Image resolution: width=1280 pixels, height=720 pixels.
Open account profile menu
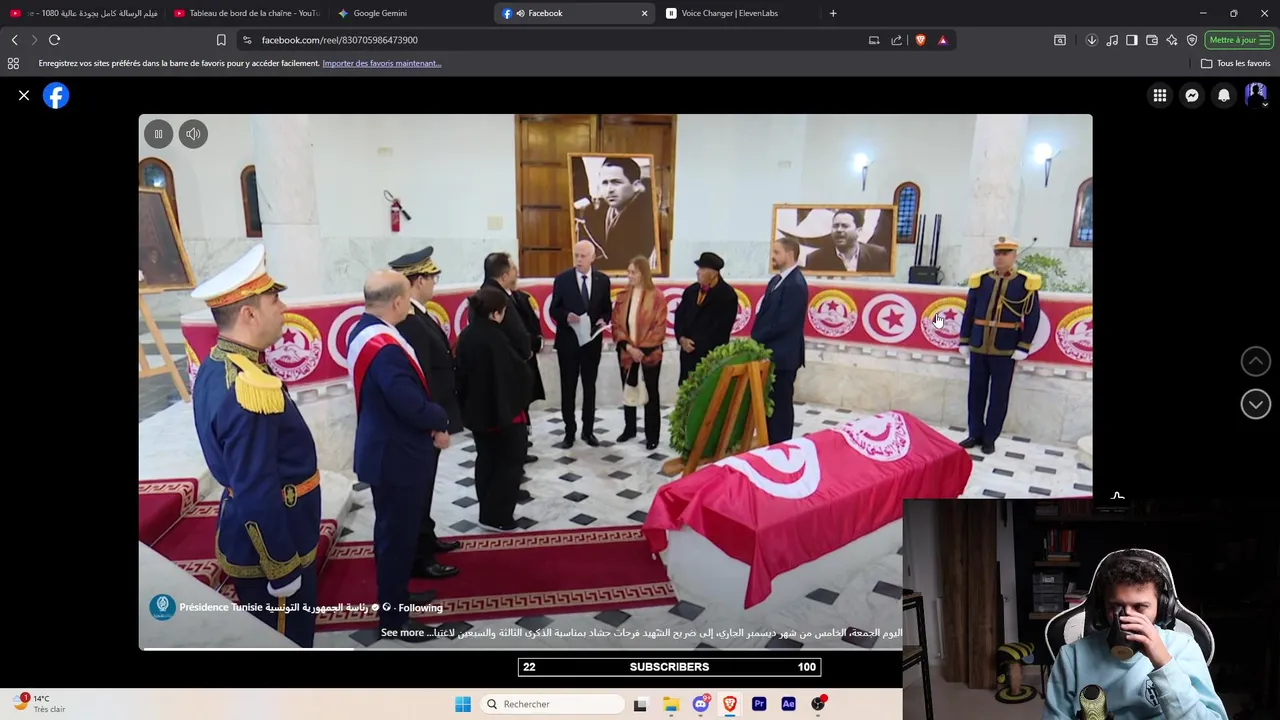[x=1256, y=96]
